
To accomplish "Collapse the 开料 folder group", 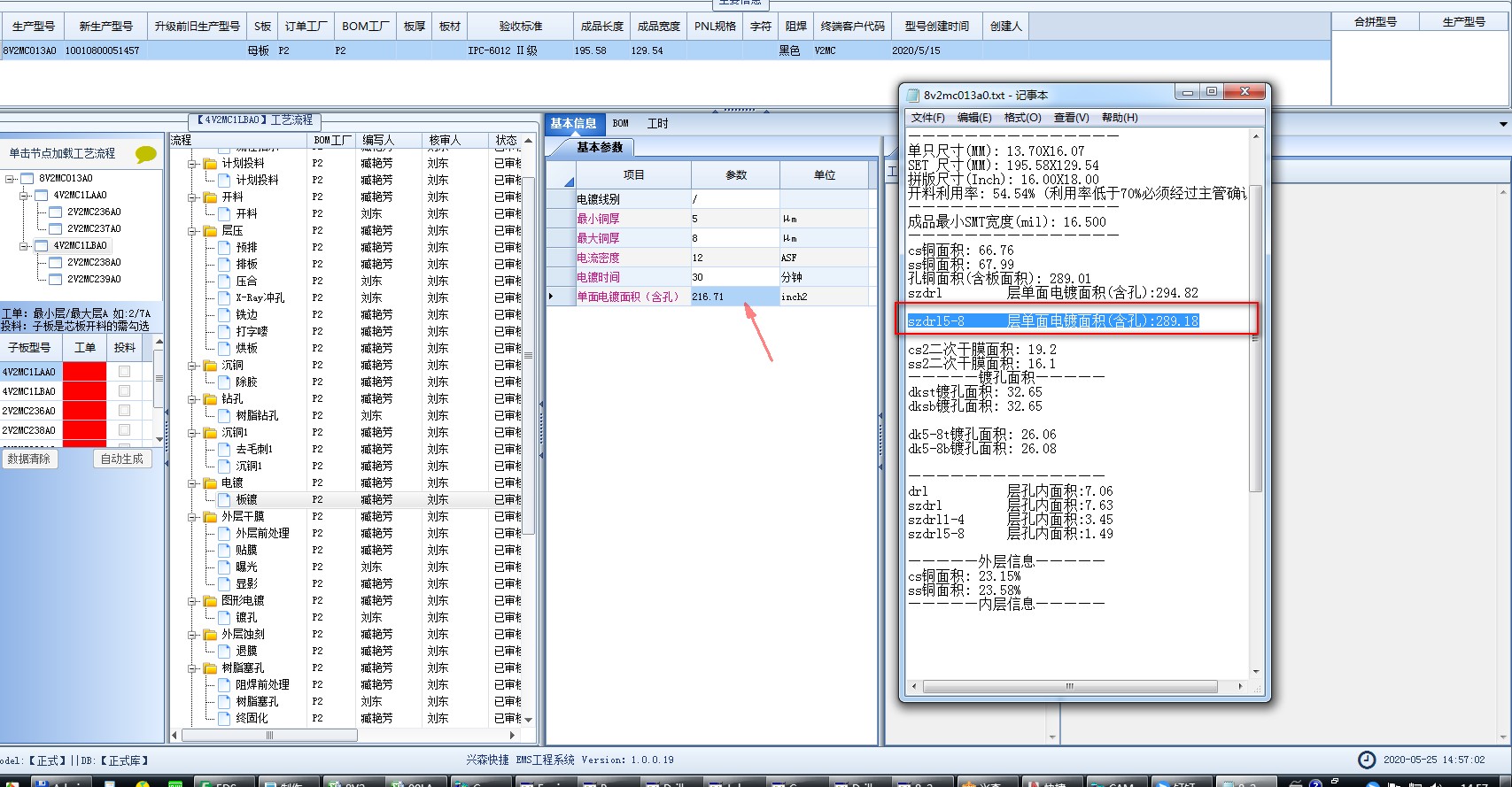I will tap(193, 197).
